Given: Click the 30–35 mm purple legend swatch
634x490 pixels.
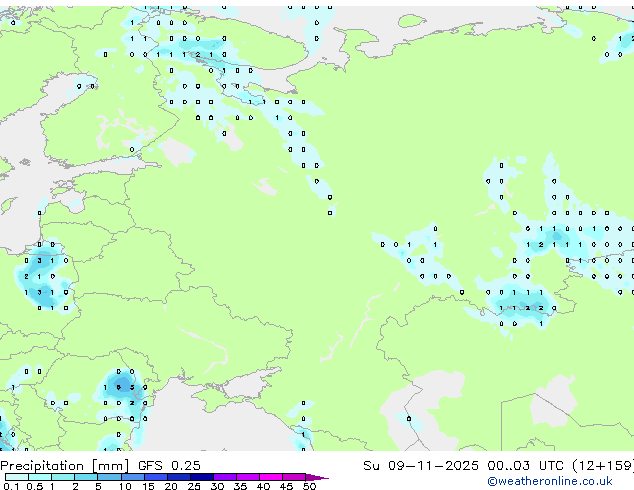Looking at the screenshot, I should point(225,477).
